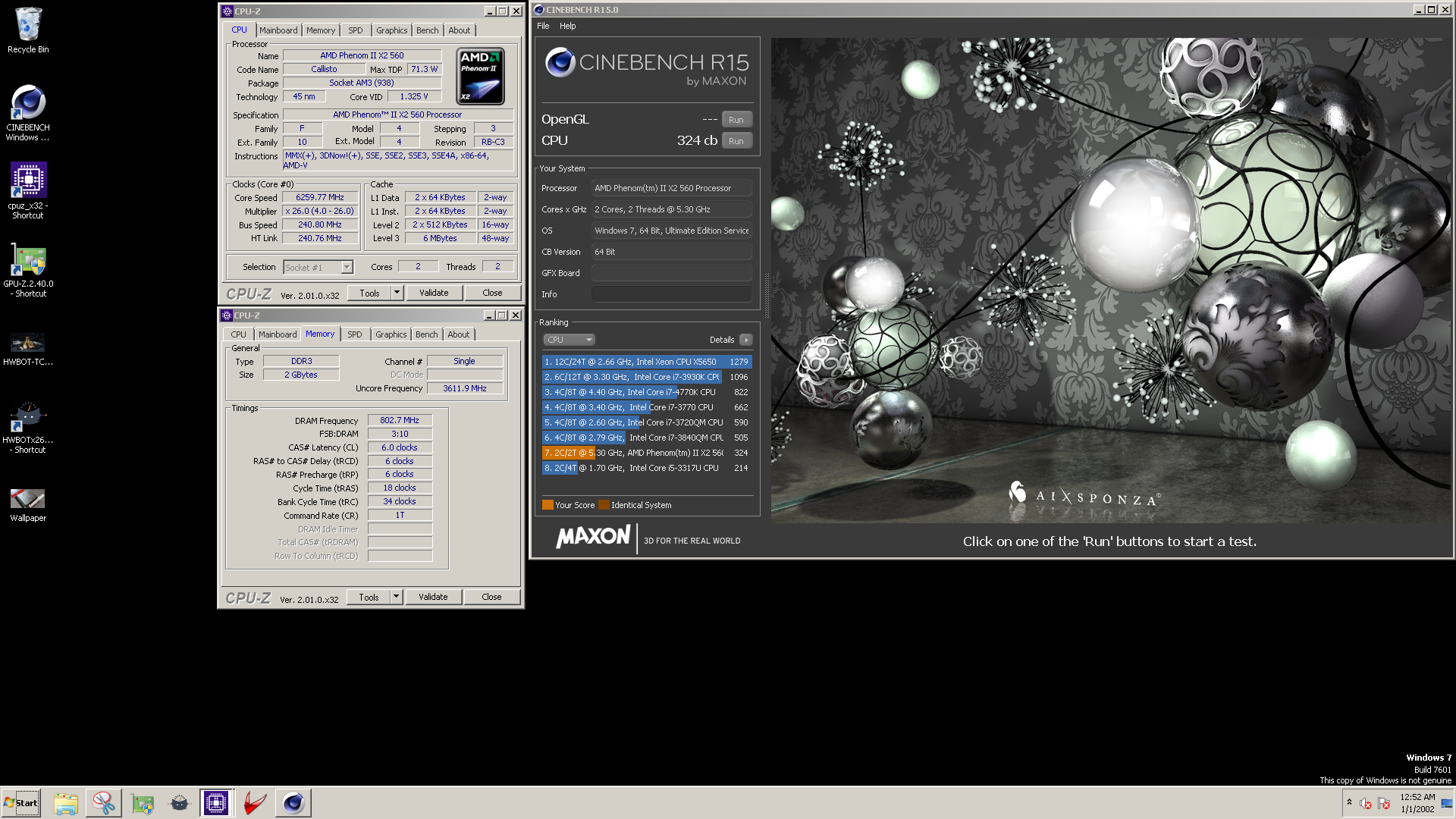Switch to CPU-Z via its taskbar icon

[216, 803]
